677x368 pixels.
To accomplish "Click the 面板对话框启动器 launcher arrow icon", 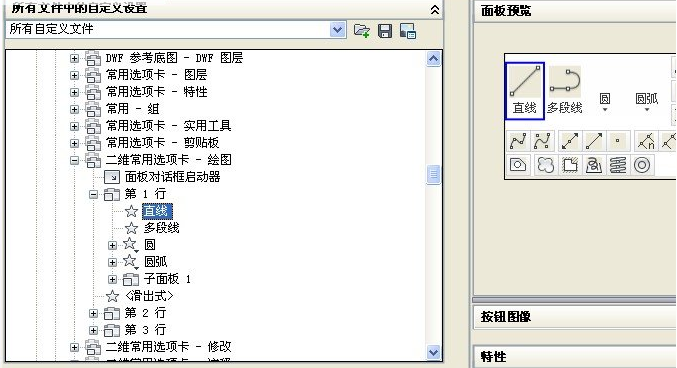I will pyautogui.click(x=112, y=177).
